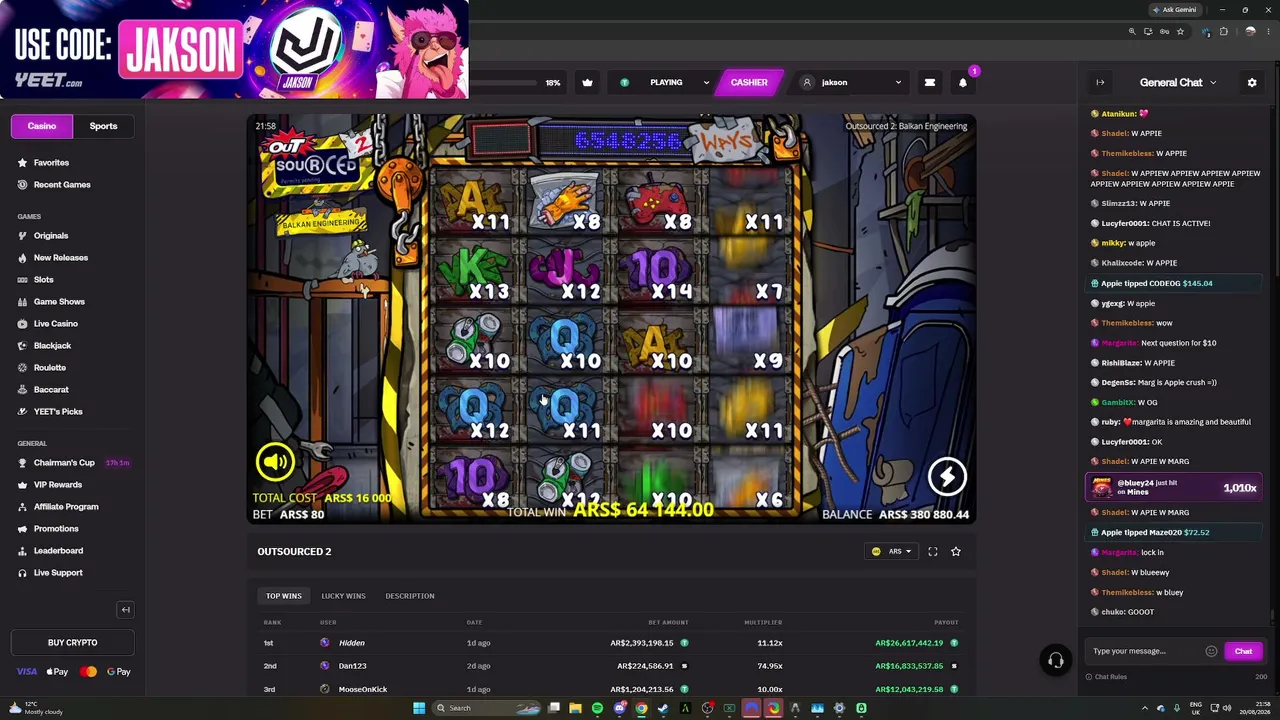Open Blackjack games
This screenshot has width=1280, height=720.
pyautogui.click(x=52, y=346)
